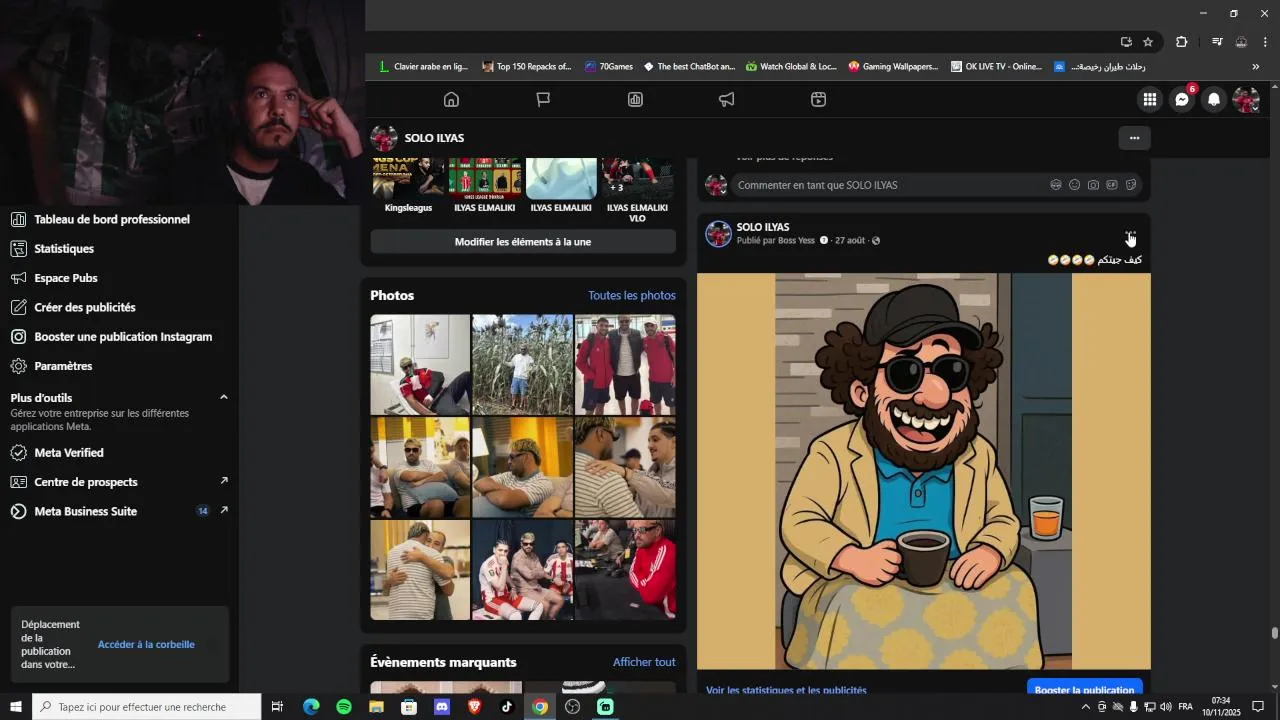Open Microsoft Edge from the taskbar
The image size is (1280, 720).
pyautogui.click(x=311, y=707)
